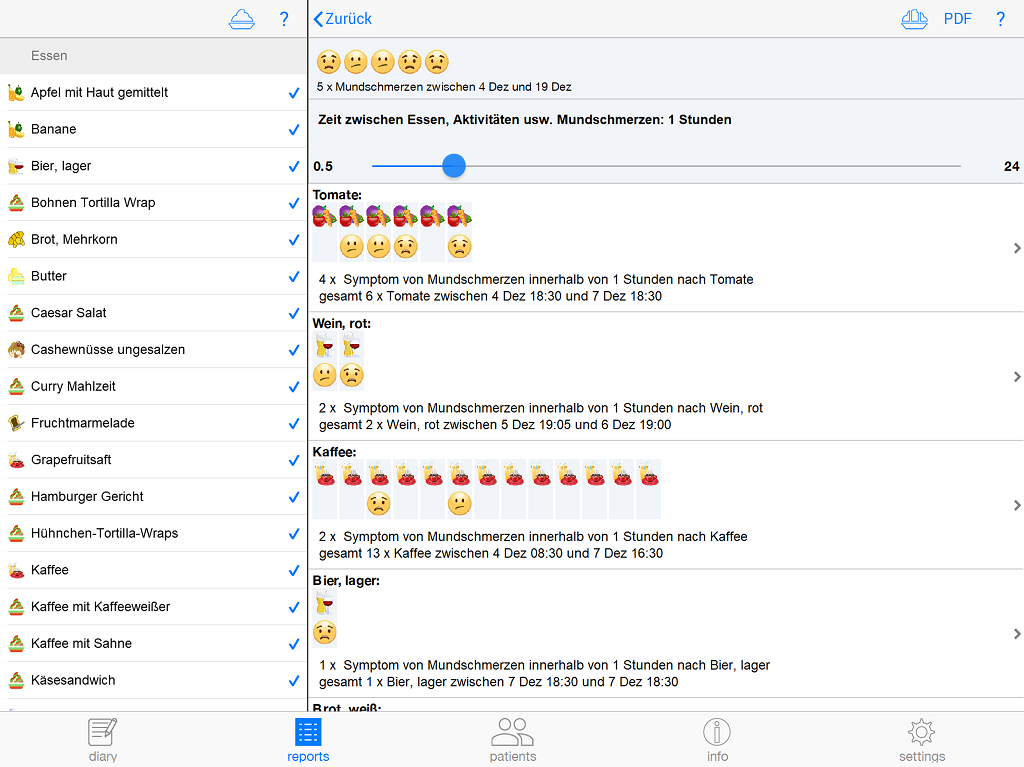The image size is (1024, 767).
Task: Open the patients tab
Action: [513, 740]
